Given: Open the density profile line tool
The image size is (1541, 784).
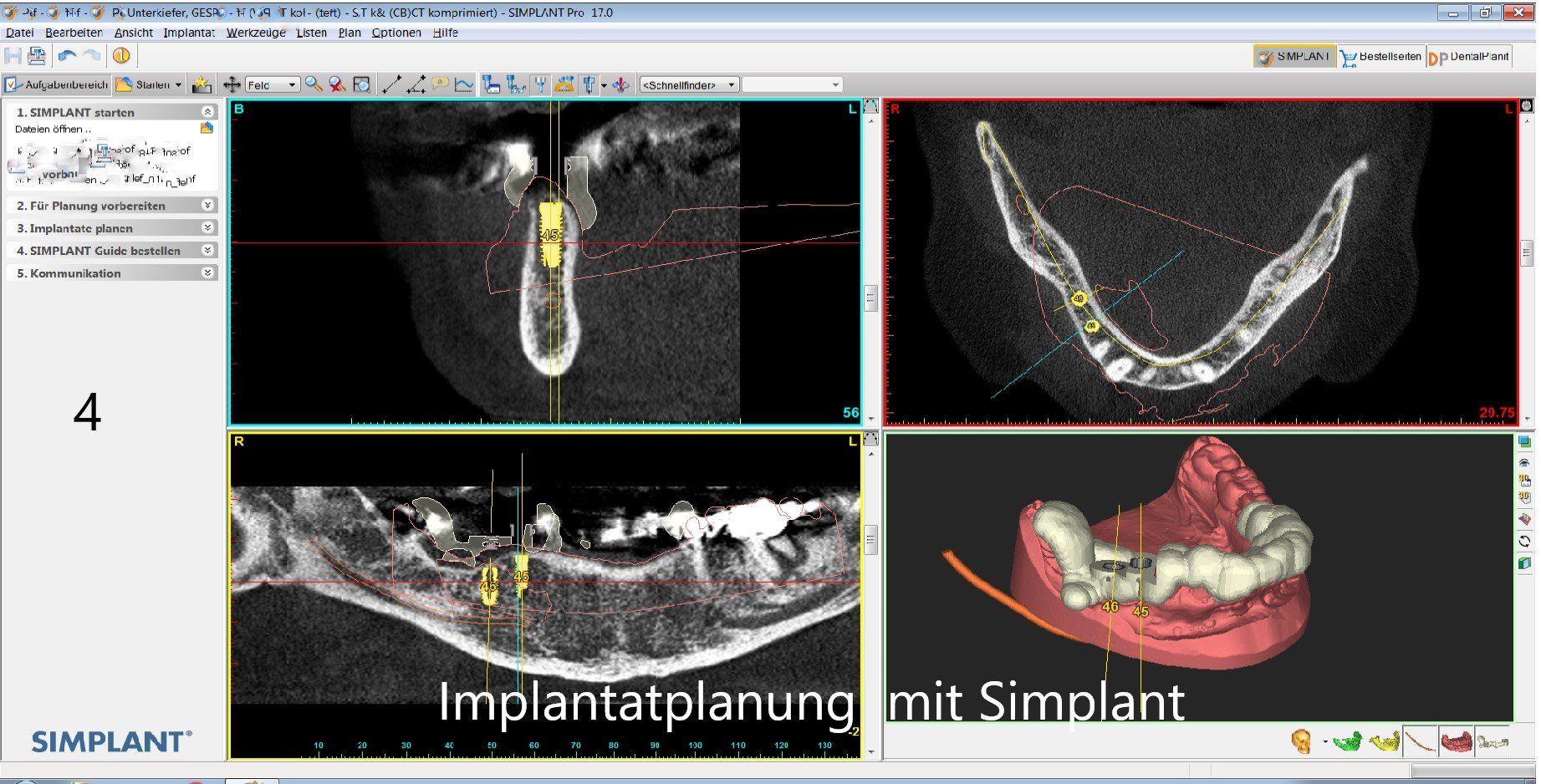Looking at the screenshot, I should point(464,84).
